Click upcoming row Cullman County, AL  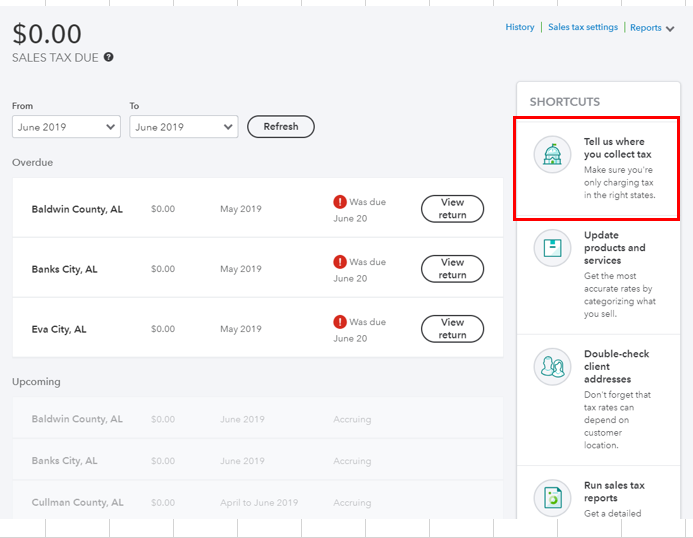coord(258,502)
